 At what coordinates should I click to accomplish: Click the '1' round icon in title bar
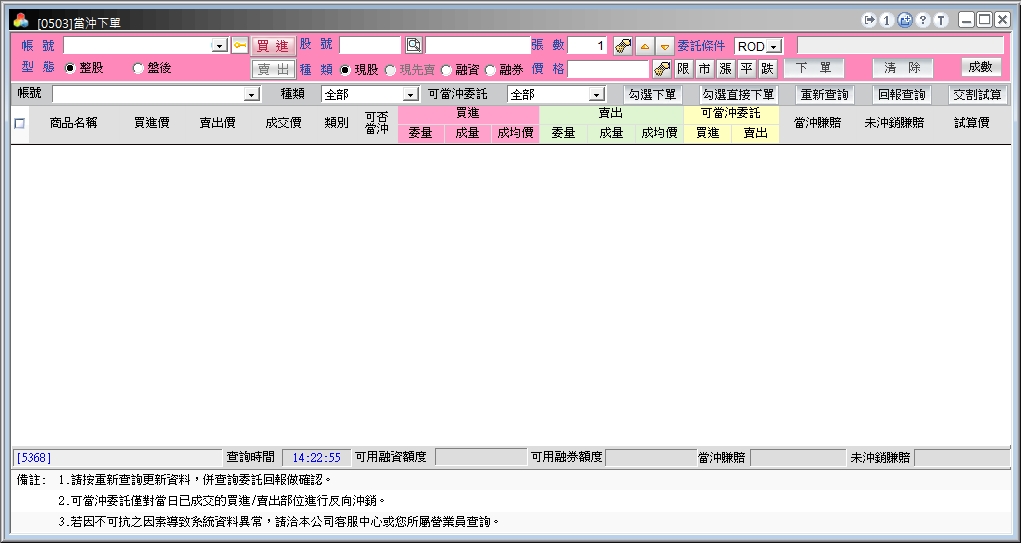[x=886, y=20]
